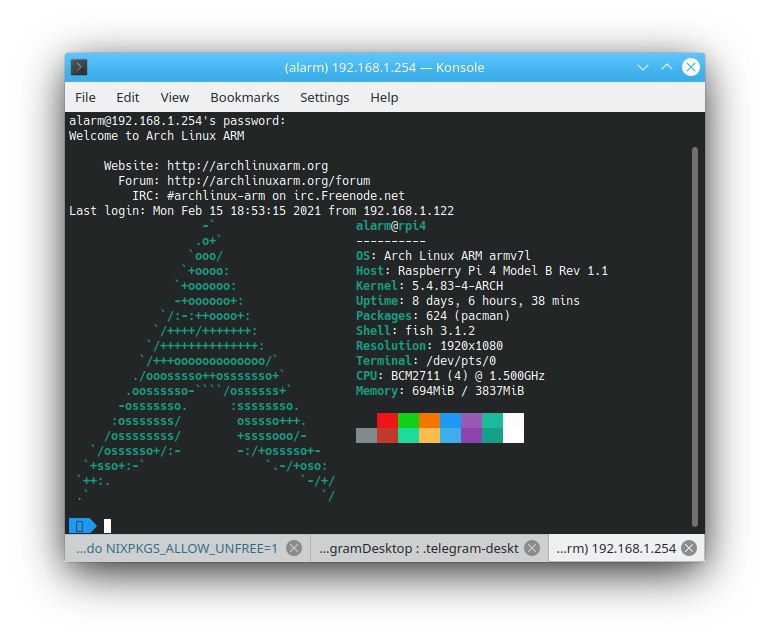
Task: Click the 'Uptime: 8 days, 6 hours' line
Action: point(468,301)
